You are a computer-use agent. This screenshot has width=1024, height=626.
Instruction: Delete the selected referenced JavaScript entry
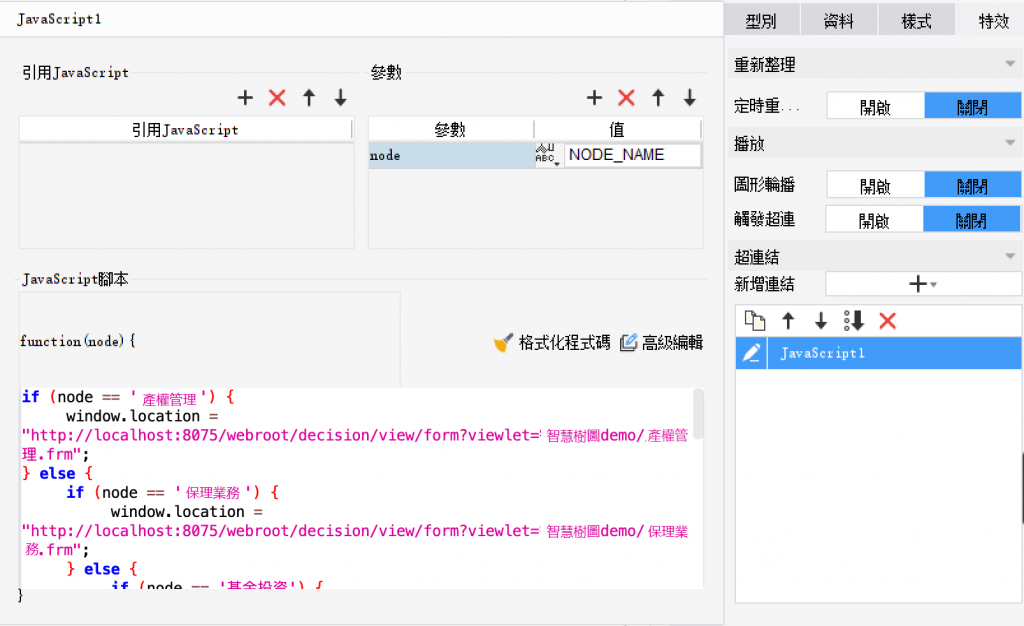pyautogui.click(x=277, y=98)
